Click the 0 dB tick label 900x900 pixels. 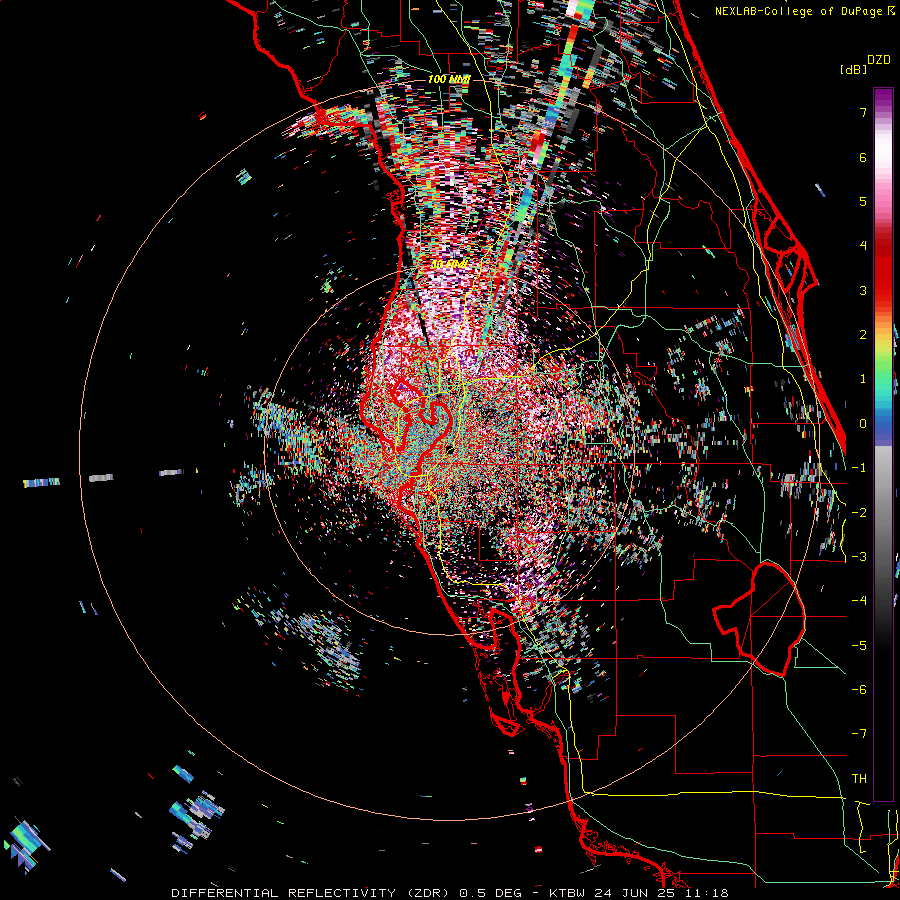click(x=863, y=424)
